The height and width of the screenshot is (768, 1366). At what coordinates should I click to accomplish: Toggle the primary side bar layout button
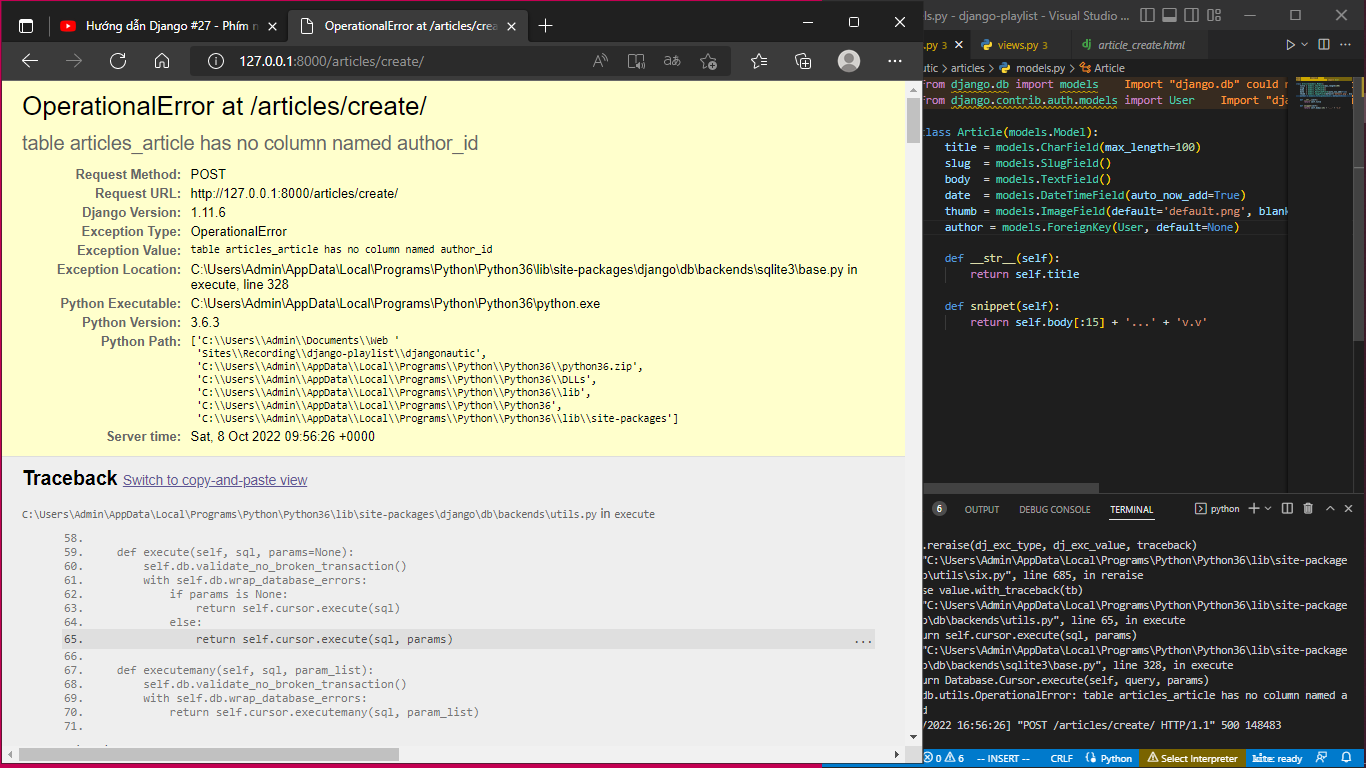(1147, 15)
